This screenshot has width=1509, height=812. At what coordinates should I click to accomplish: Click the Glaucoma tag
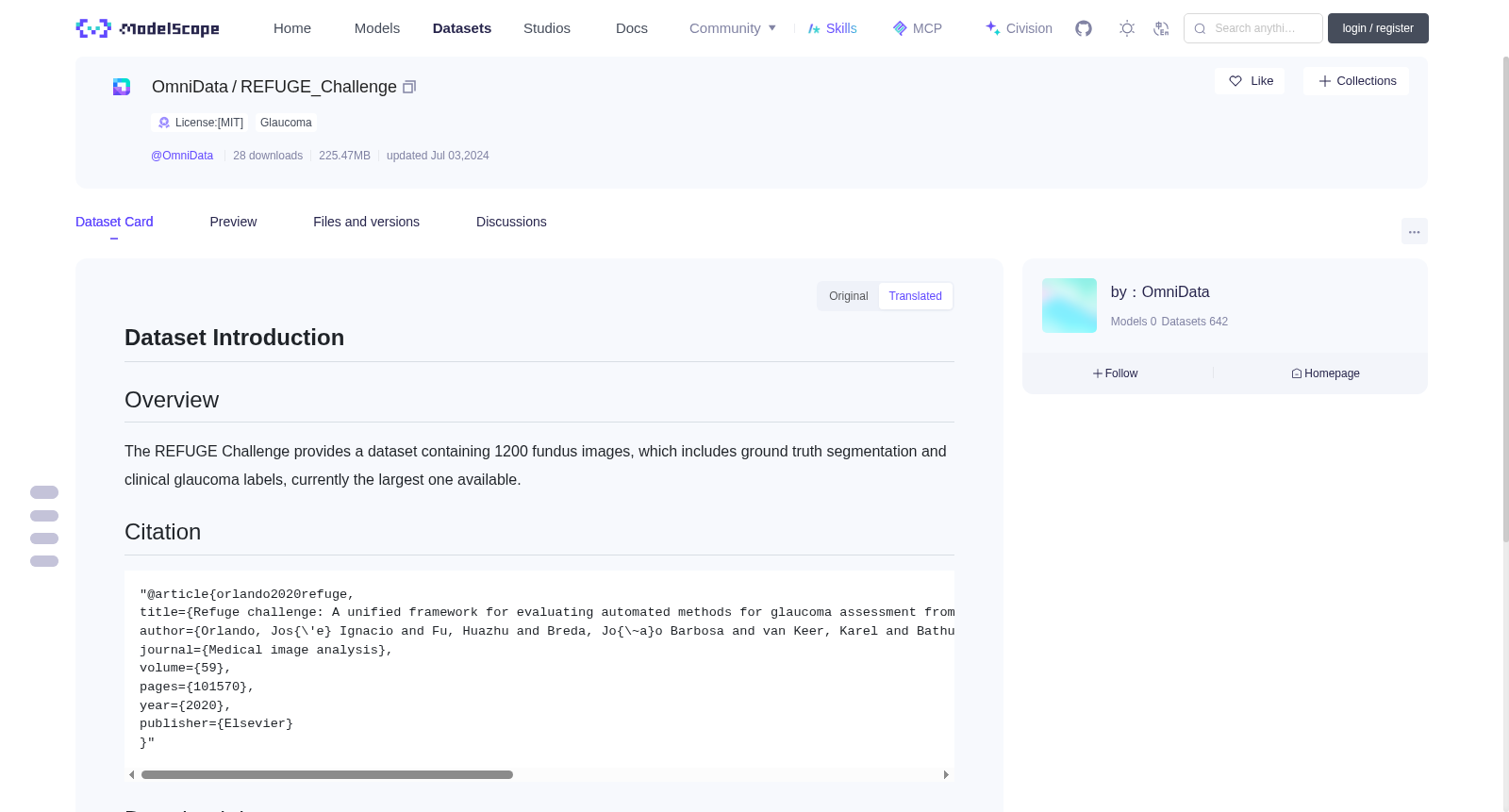click(286, 123)
